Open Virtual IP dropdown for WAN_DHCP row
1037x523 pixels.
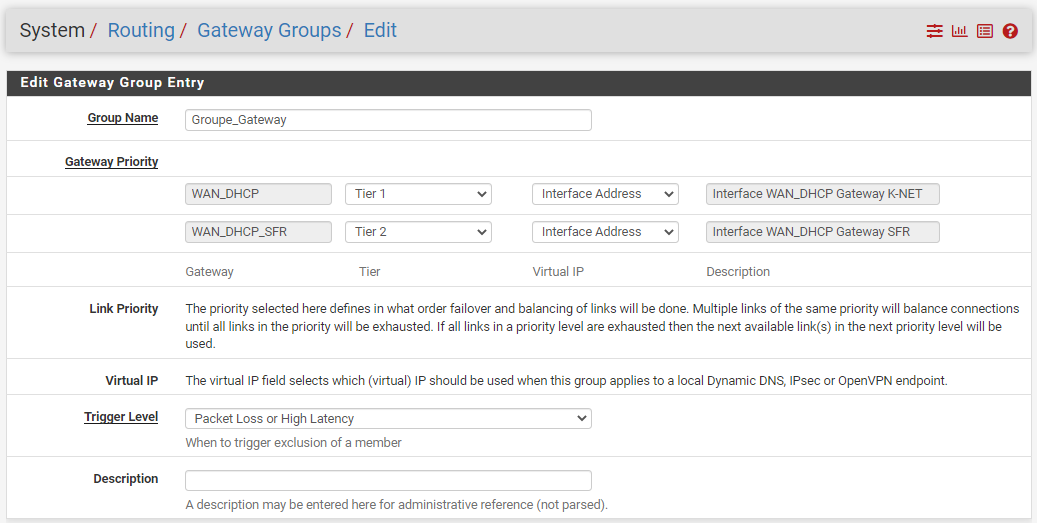(x=604, y=194)
